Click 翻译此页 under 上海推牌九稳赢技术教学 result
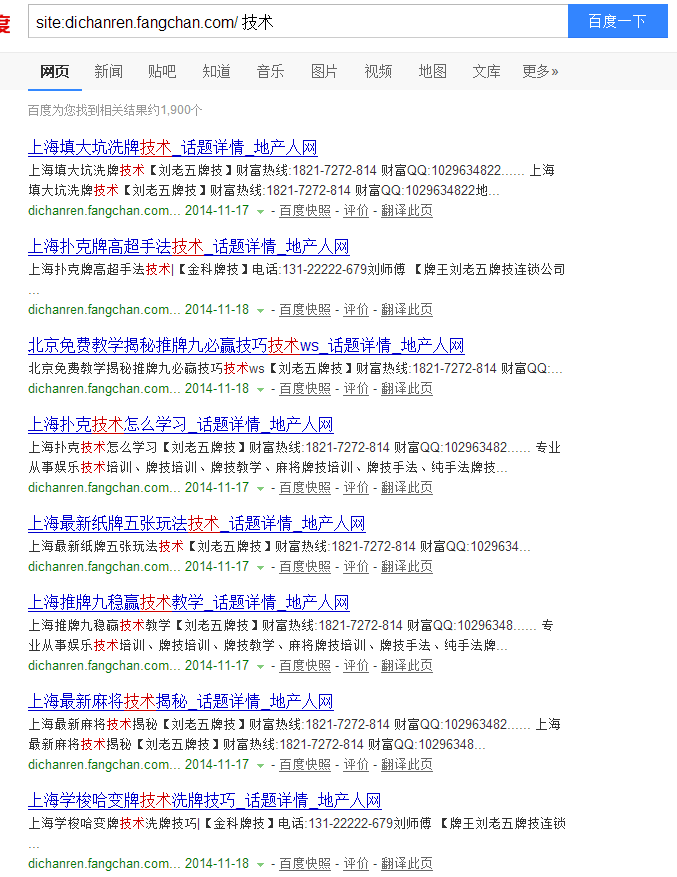 407,666
